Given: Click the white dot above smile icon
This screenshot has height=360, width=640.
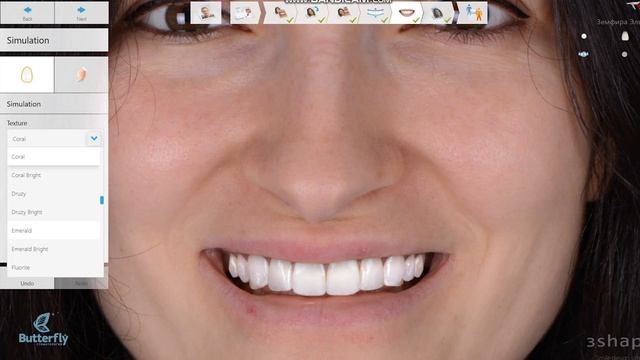Looking at the screenshot, I should pyautogui.click(x=584, y=36).
